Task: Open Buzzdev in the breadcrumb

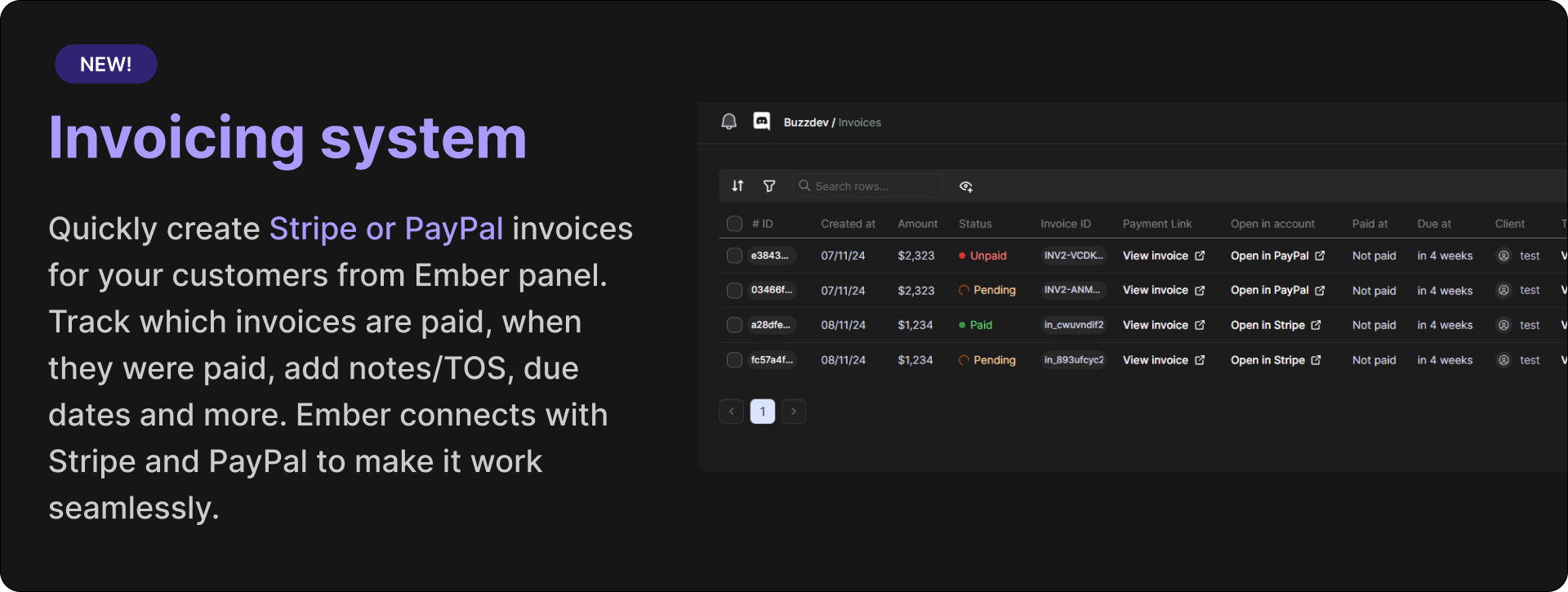Action: (805, 122)
